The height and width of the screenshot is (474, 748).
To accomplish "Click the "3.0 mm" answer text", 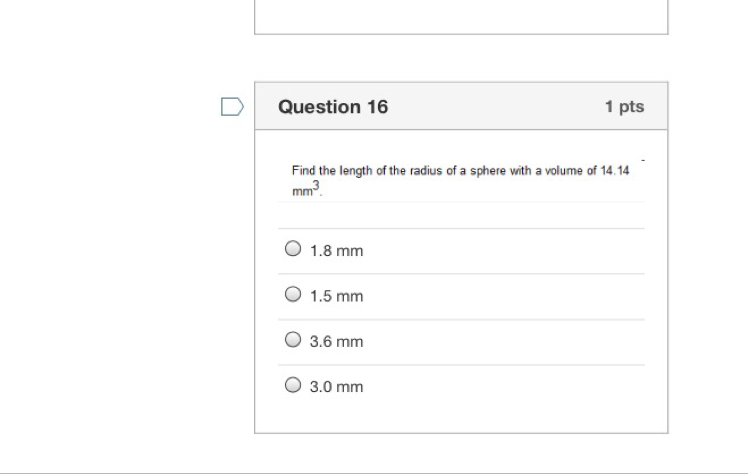I will (336, 386).
